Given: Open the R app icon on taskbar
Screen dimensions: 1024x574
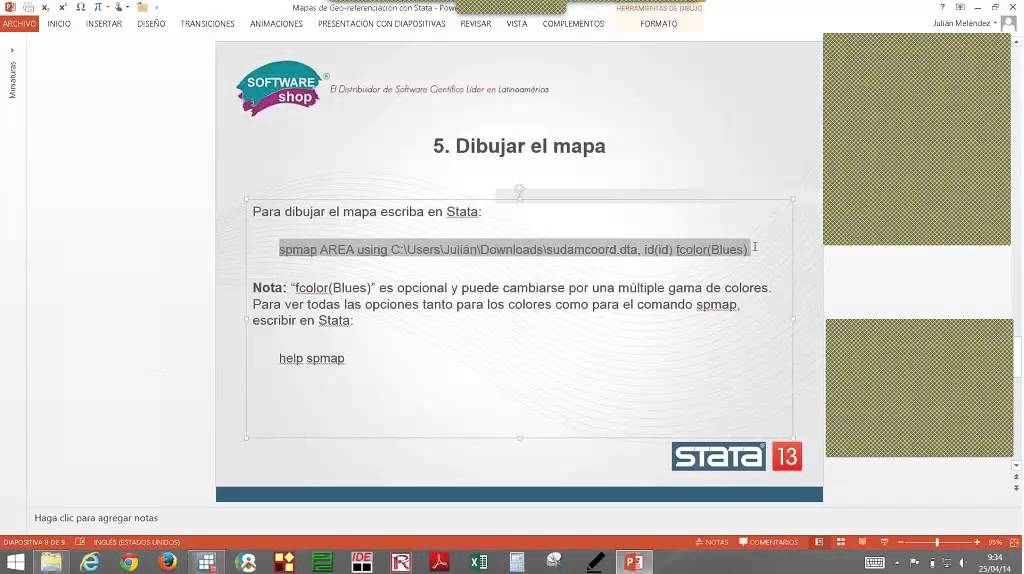Looking at the screenshot, I should 400,562.
